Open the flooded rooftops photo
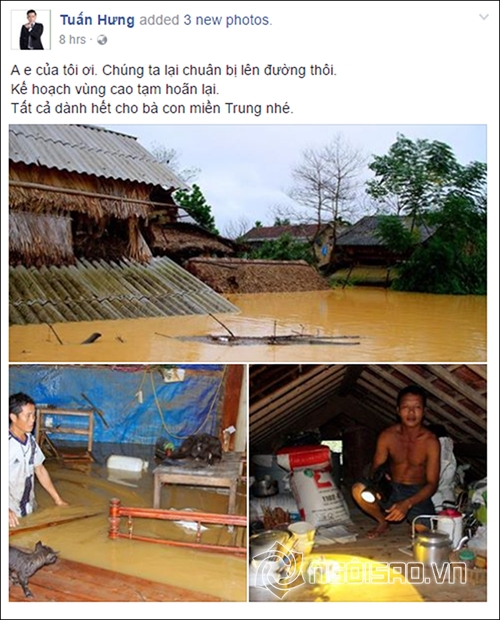Viewport: 500px width, 620px height. (248, 243)
